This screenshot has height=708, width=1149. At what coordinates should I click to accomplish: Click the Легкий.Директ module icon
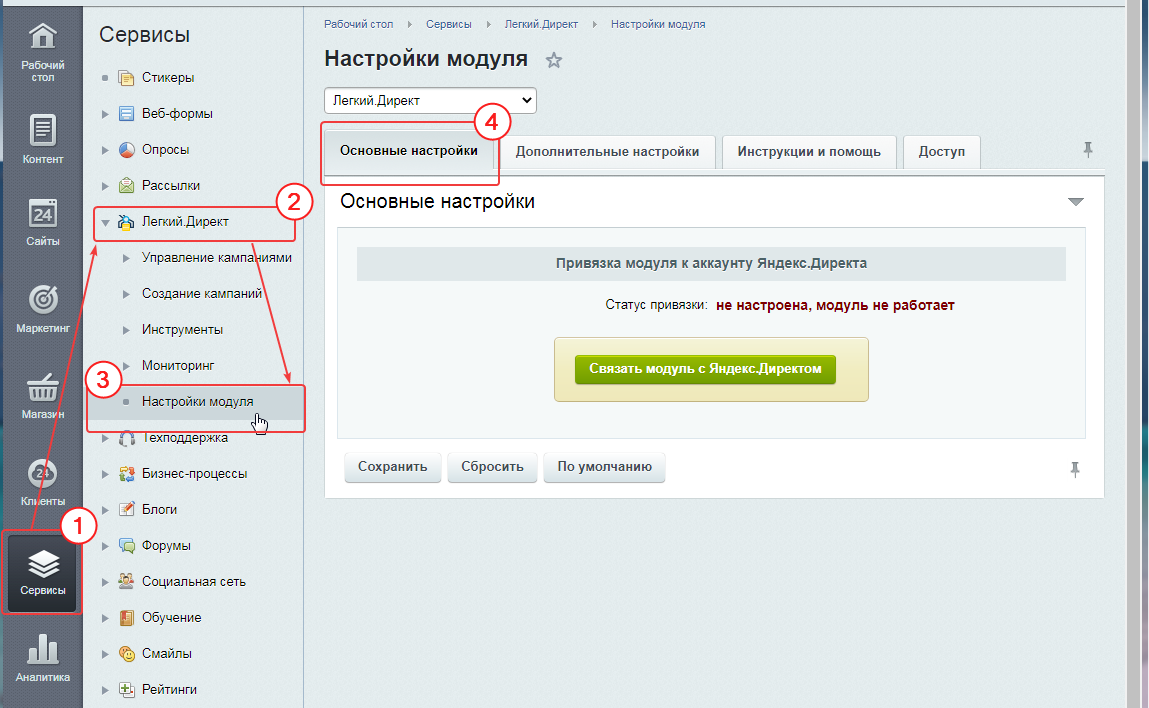coord(126,221)
